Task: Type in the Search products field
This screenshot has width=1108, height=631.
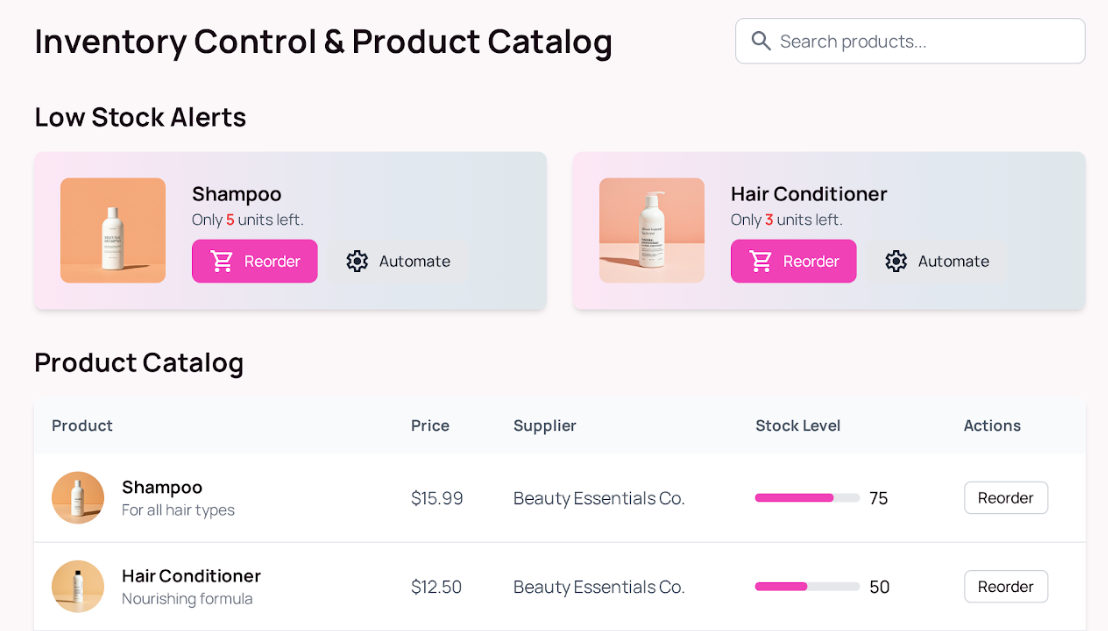Action: click(925, 41)
